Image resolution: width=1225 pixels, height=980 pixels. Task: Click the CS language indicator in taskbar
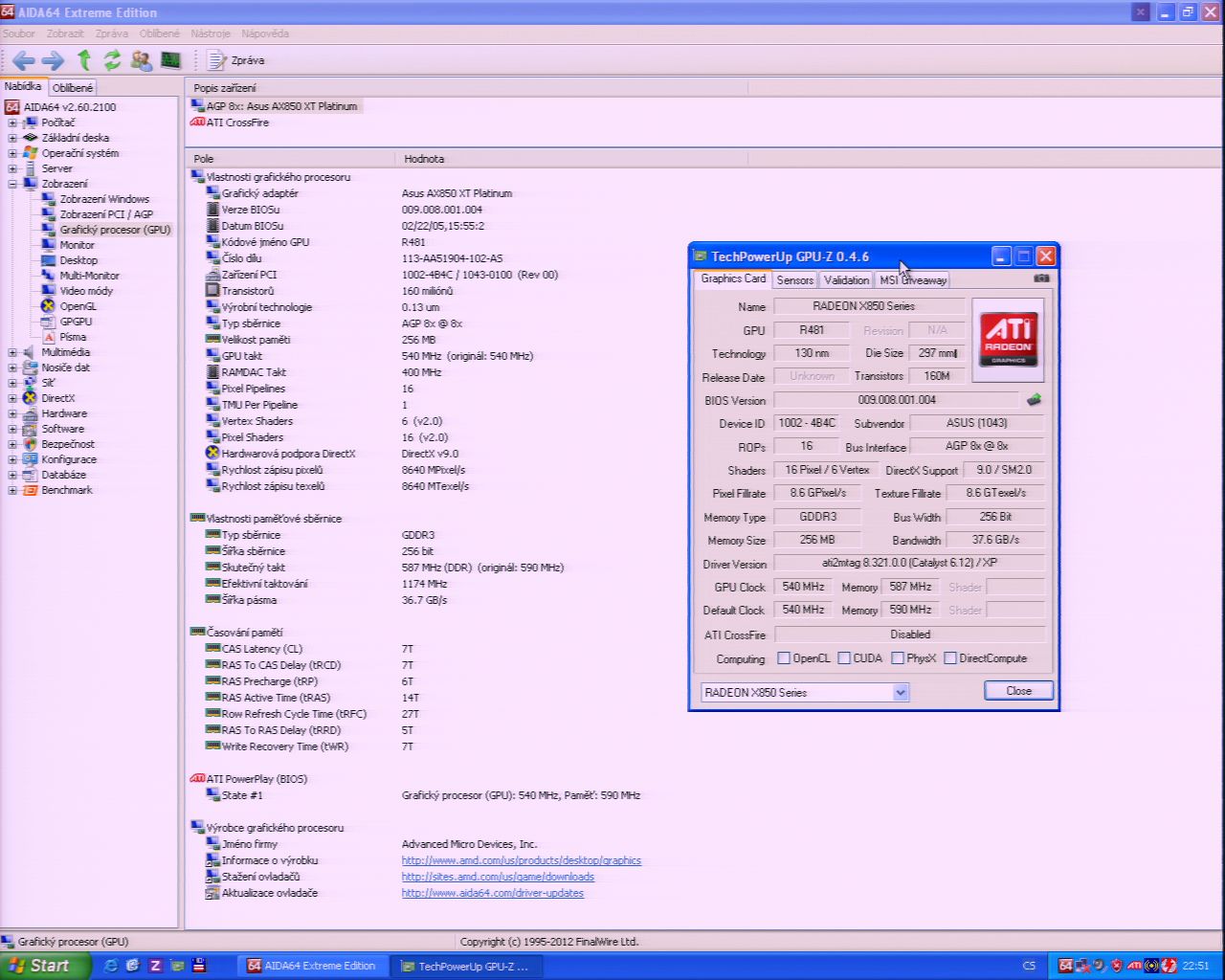click(1029, 966)
